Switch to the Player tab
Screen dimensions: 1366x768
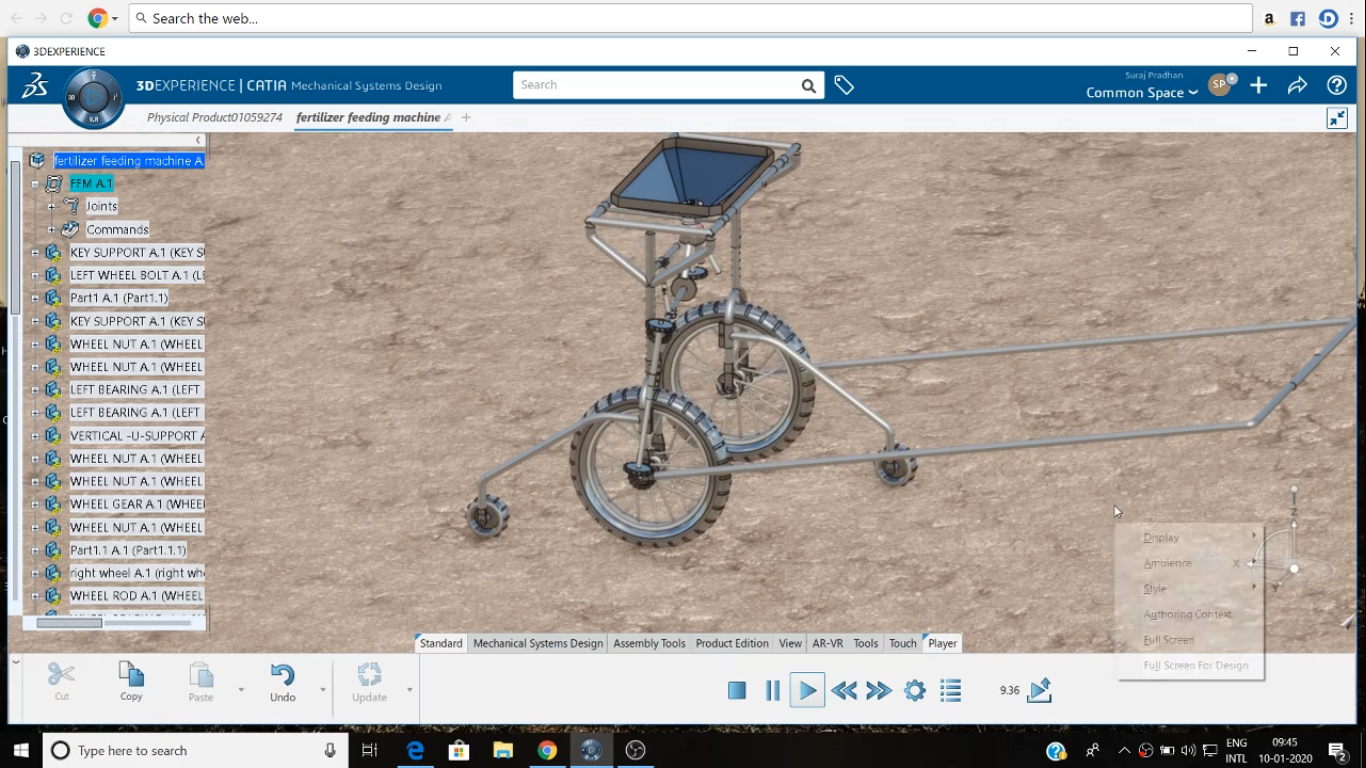coord(942,643)
